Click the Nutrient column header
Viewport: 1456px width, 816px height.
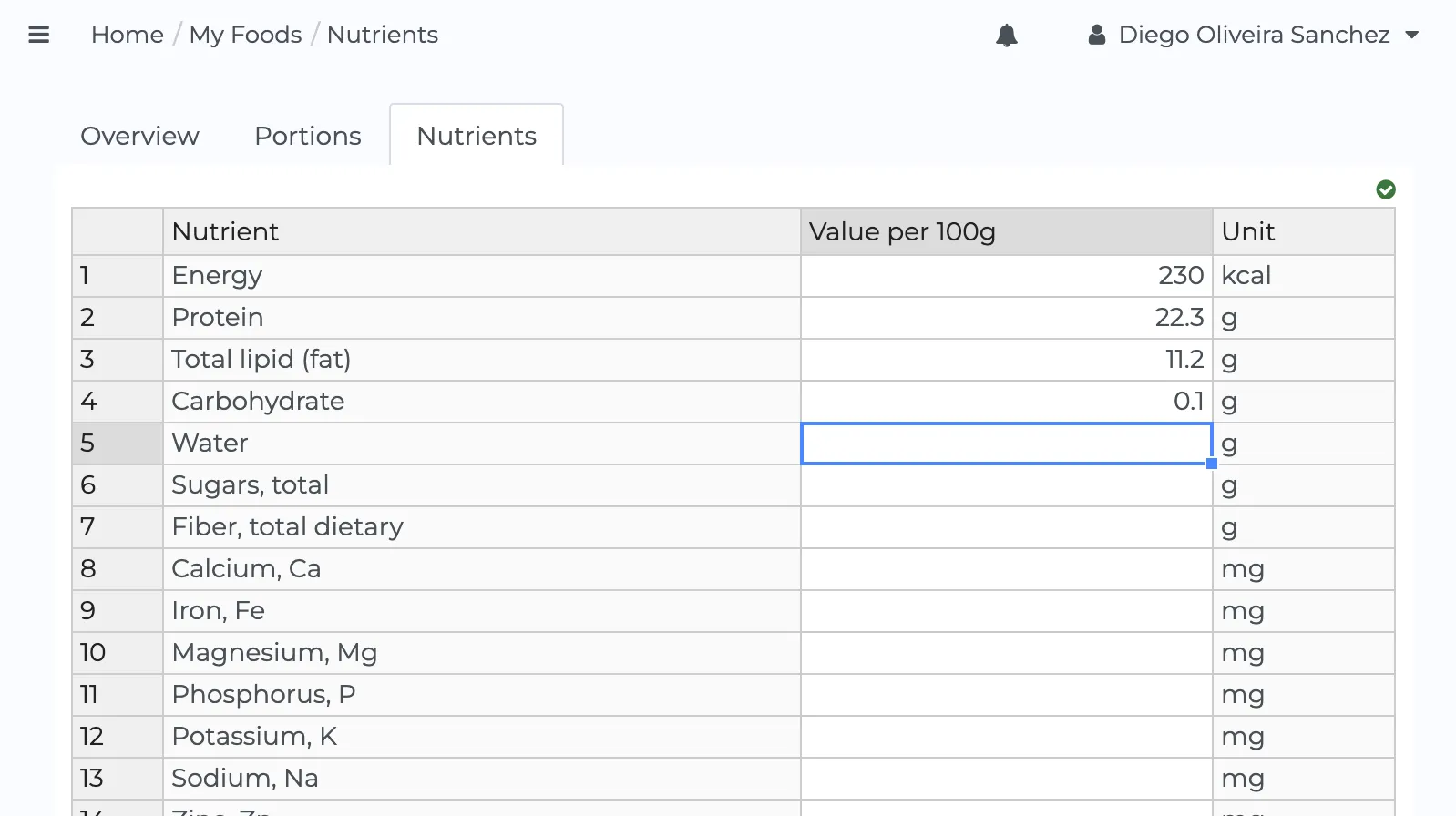(481, 231)
